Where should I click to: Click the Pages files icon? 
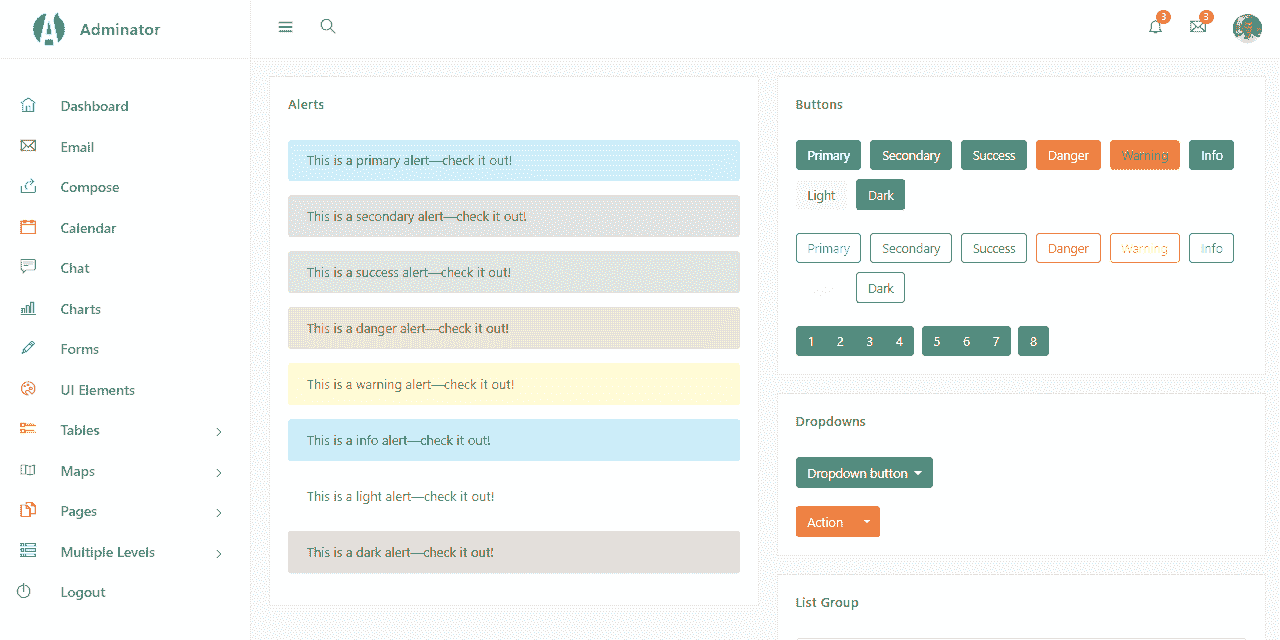28,510
